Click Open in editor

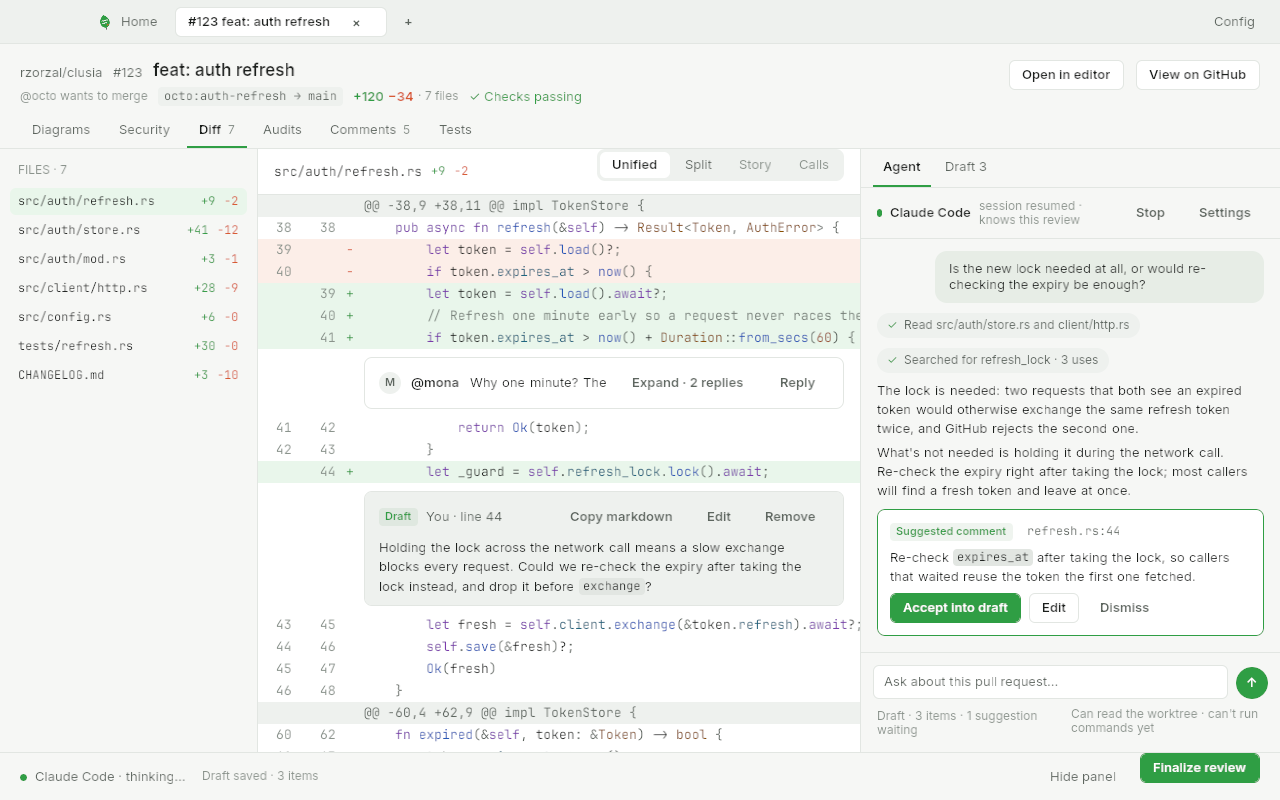(1066, 75)
